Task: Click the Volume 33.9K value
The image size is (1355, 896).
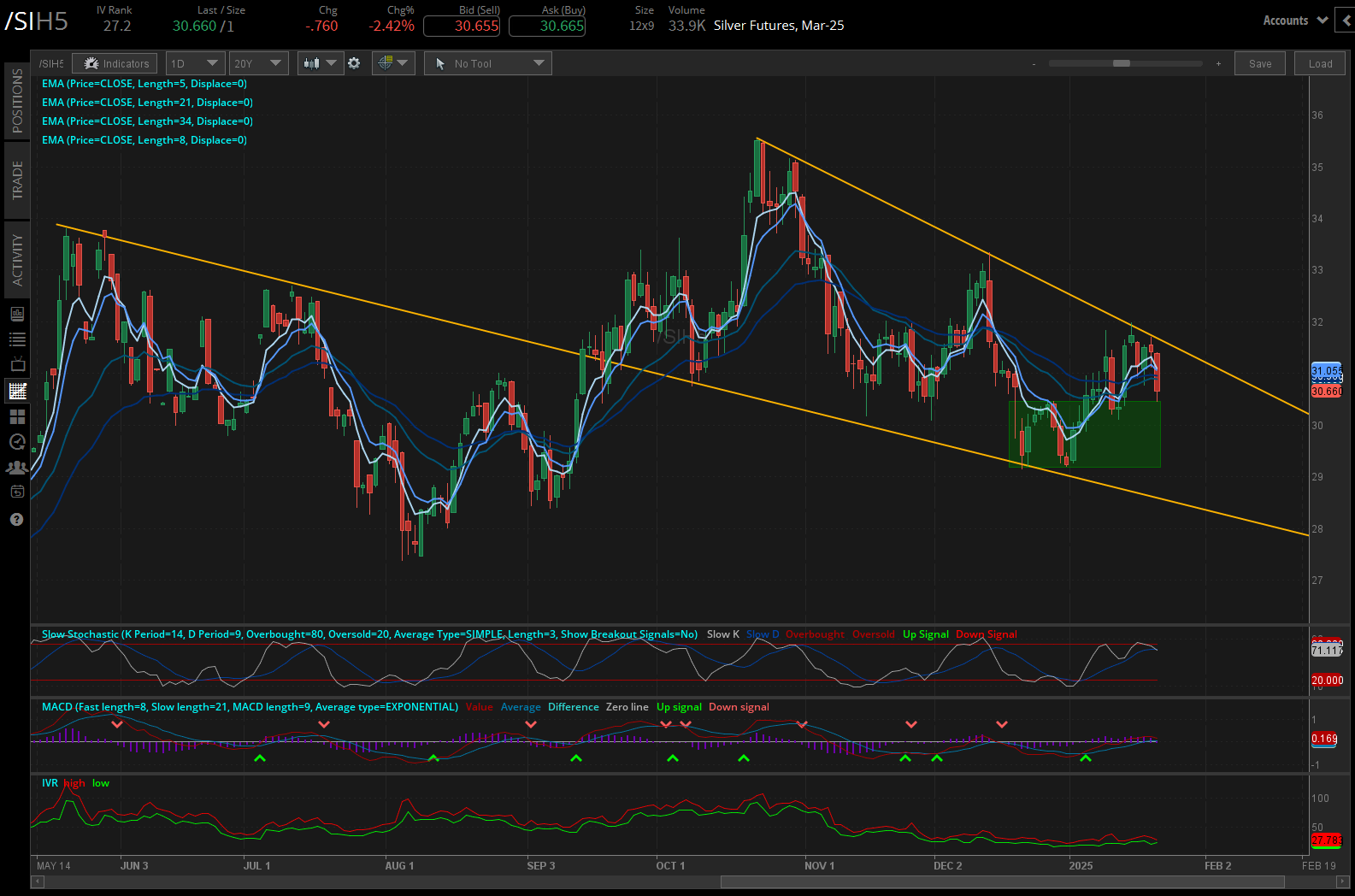Action: point(686,26)
